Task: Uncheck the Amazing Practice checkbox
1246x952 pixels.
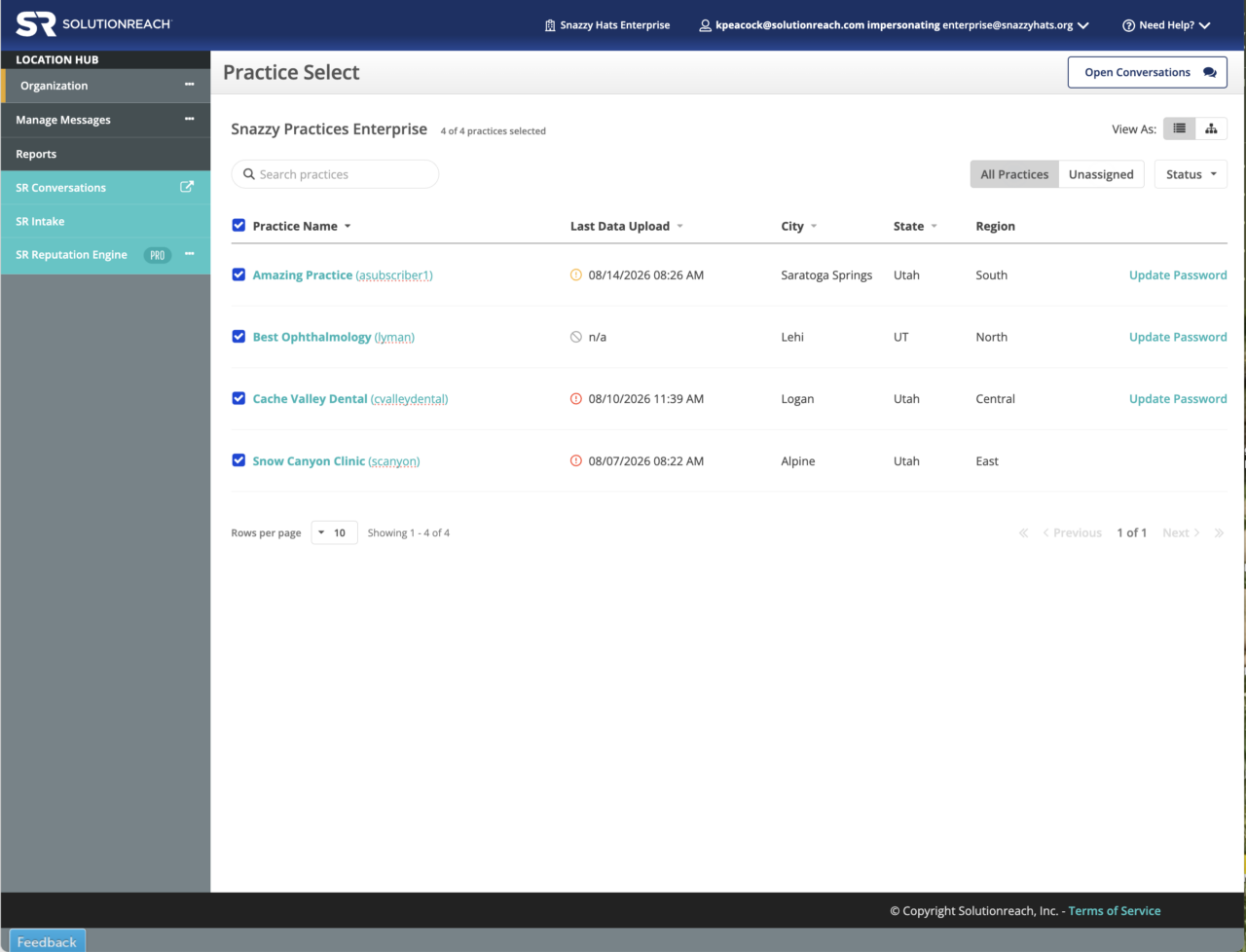Action: [238, 275]
